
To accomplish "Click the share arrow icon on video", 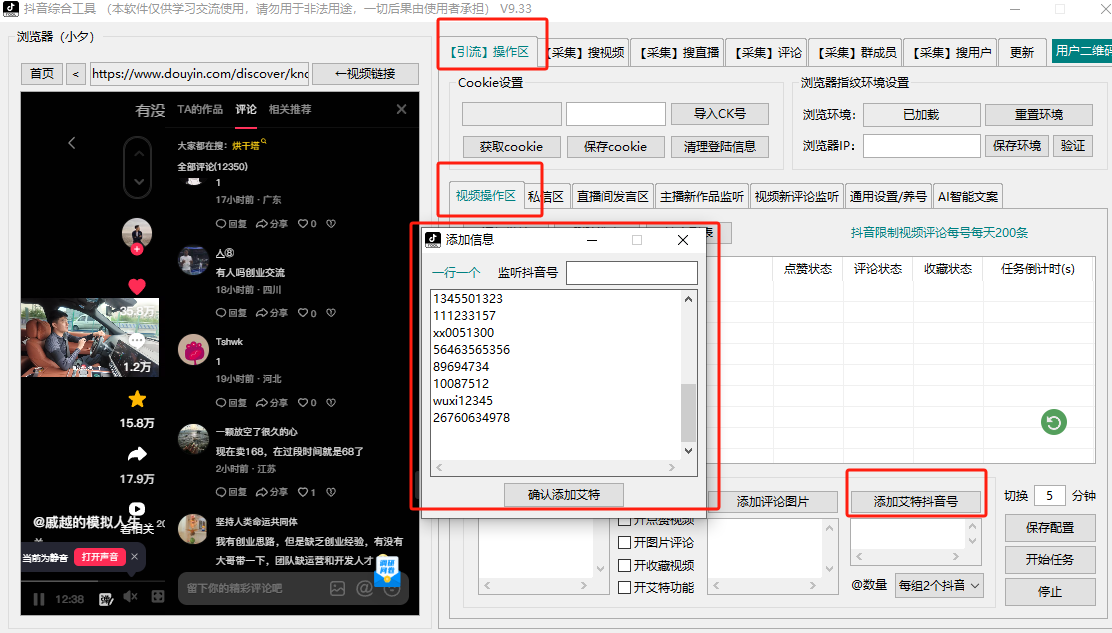I will point(137,454).
